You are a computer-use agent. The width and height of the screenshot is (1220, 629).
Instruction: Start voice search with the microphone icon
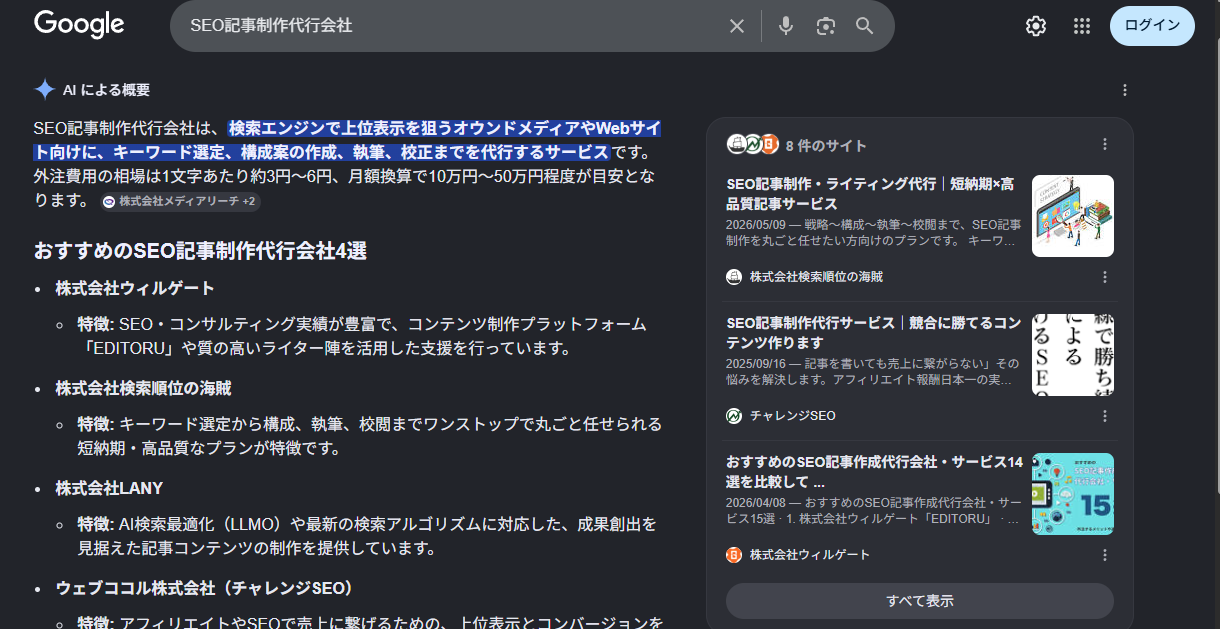pos(786,26)
